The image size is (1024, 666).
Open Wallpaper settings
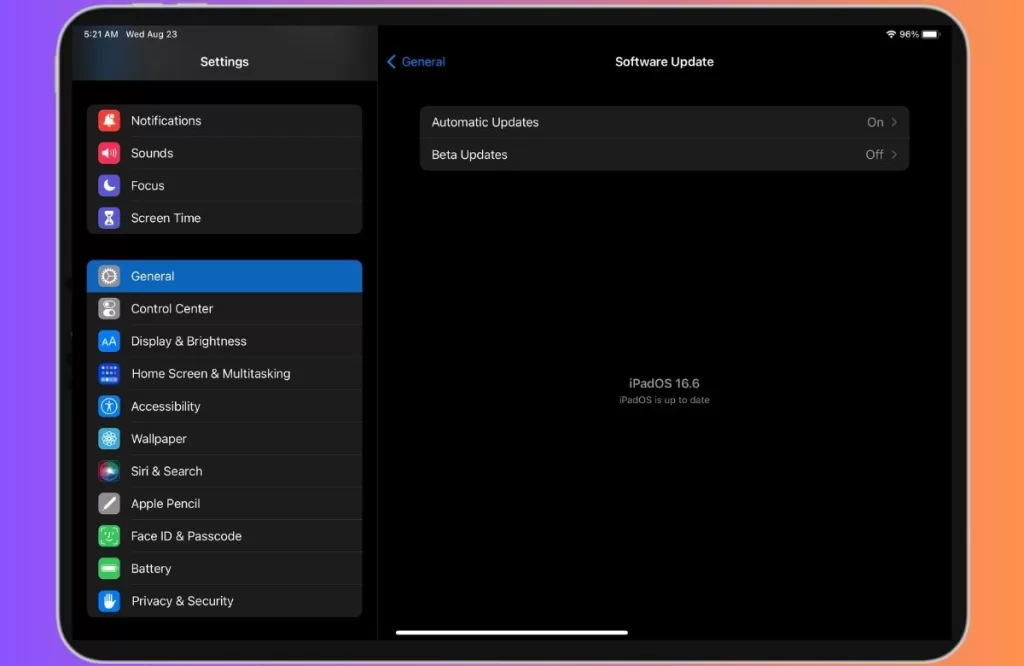point(225,439)
